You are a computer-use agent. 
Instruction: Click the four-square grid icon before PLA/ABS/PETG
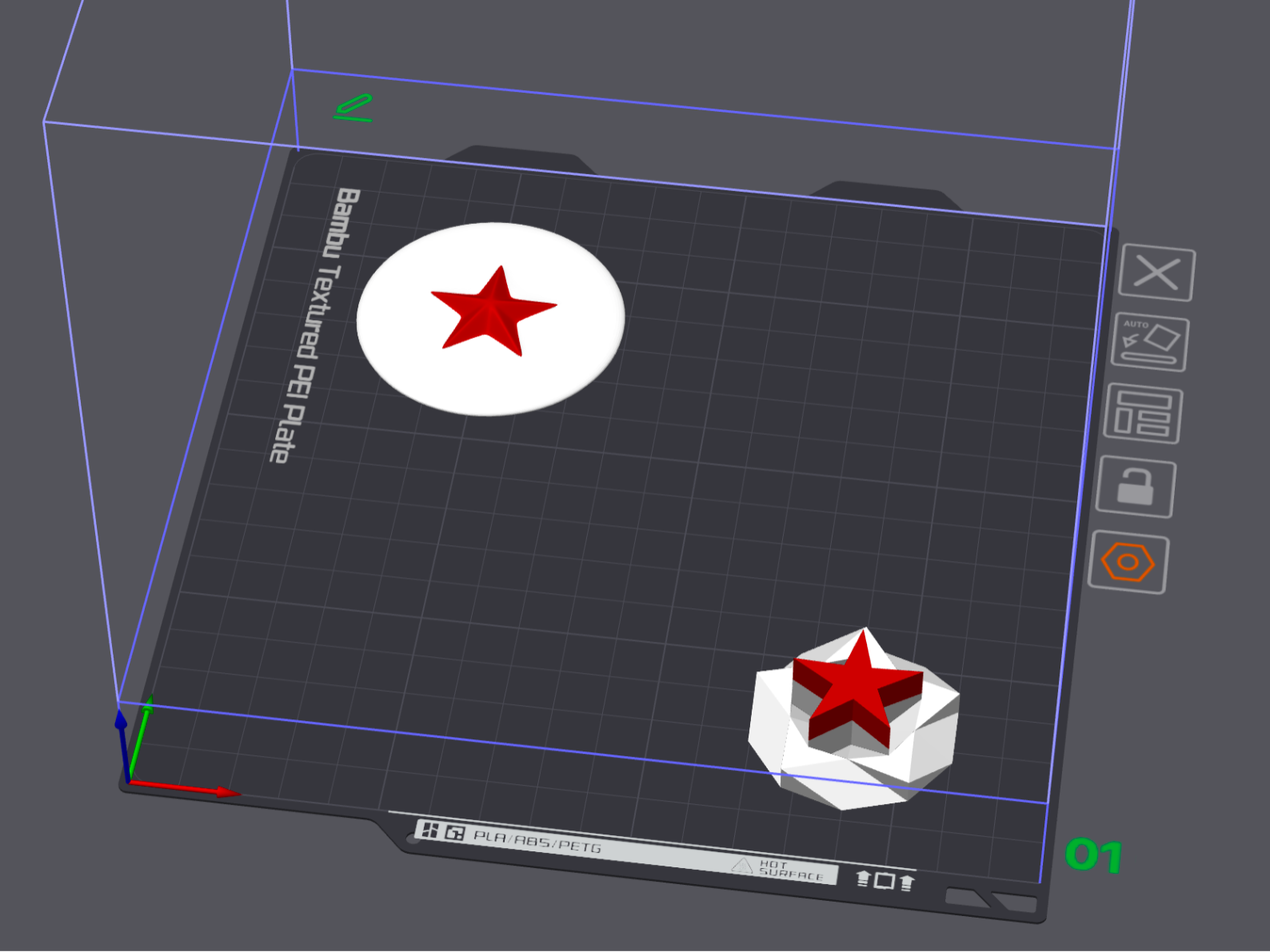pos(430,830)
